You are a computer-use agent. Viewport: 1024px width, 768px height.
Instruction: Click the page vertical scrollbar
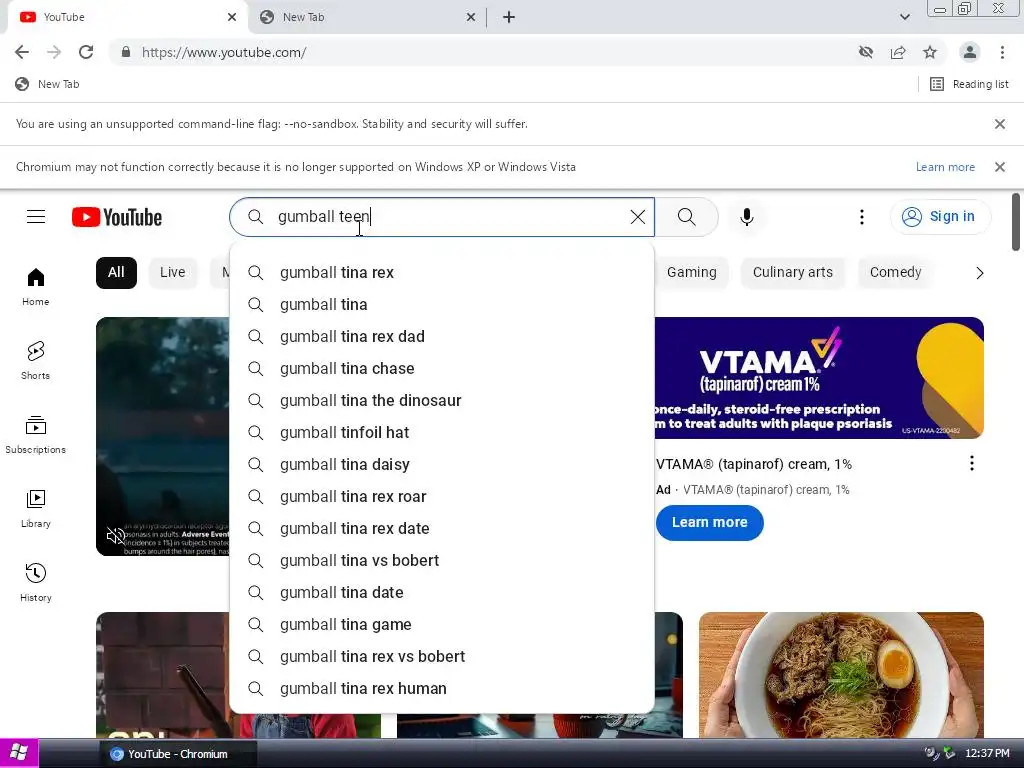1016,222
